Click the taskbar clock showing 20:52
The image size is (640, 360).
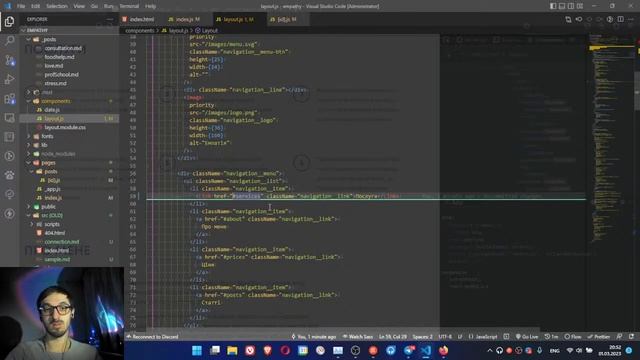click(x=609, y=351)
